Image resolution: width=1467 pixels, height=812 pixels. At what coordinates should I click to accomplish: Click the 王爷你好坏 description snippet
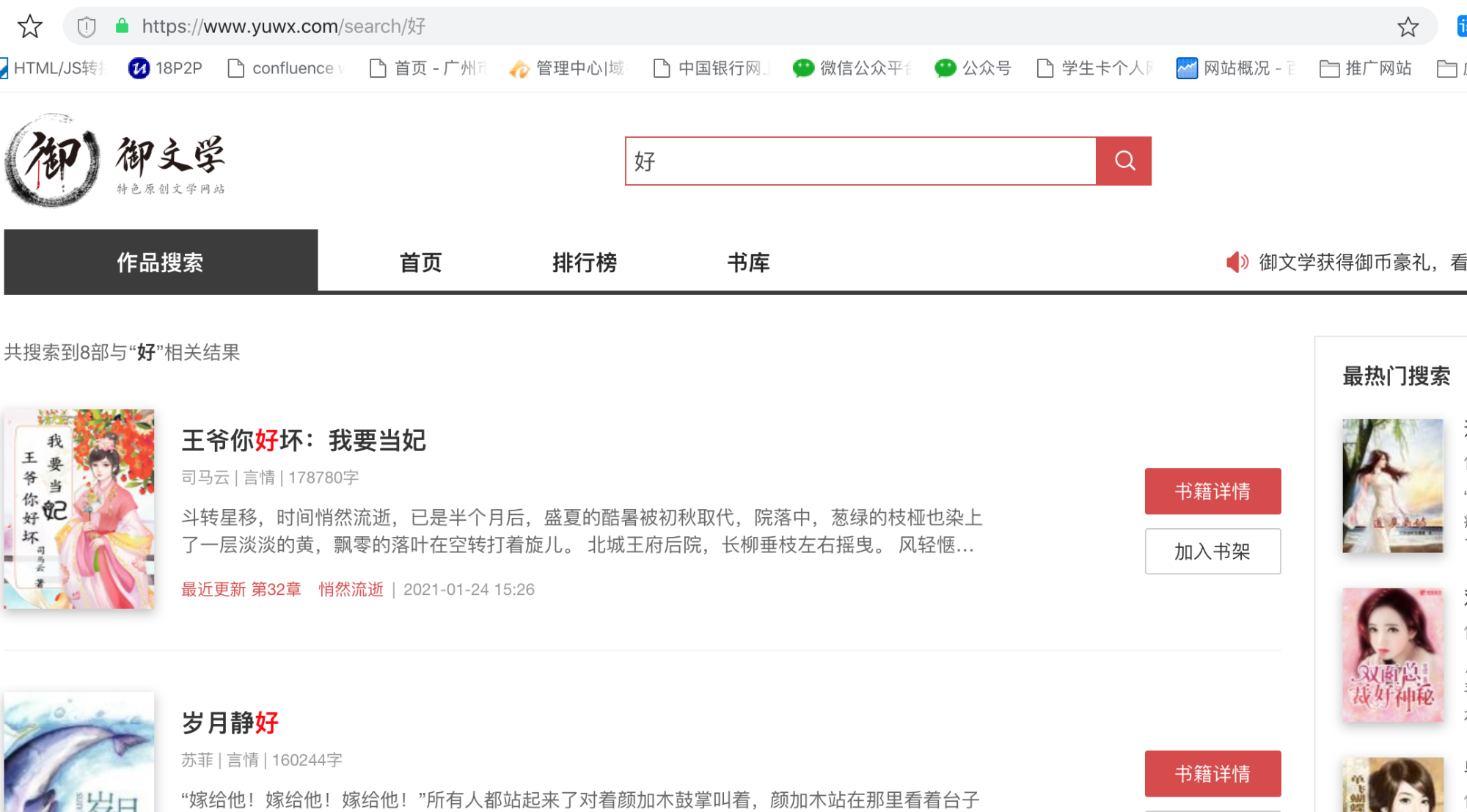(582, 531)
